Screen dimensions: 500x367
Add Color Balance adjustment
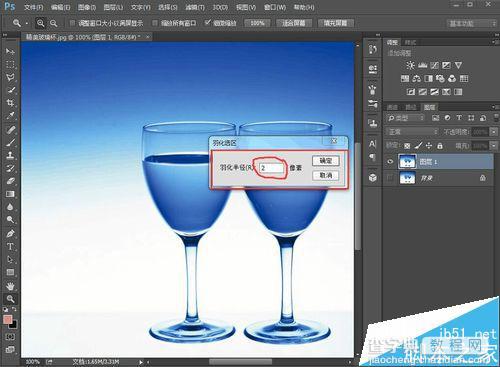417,79
